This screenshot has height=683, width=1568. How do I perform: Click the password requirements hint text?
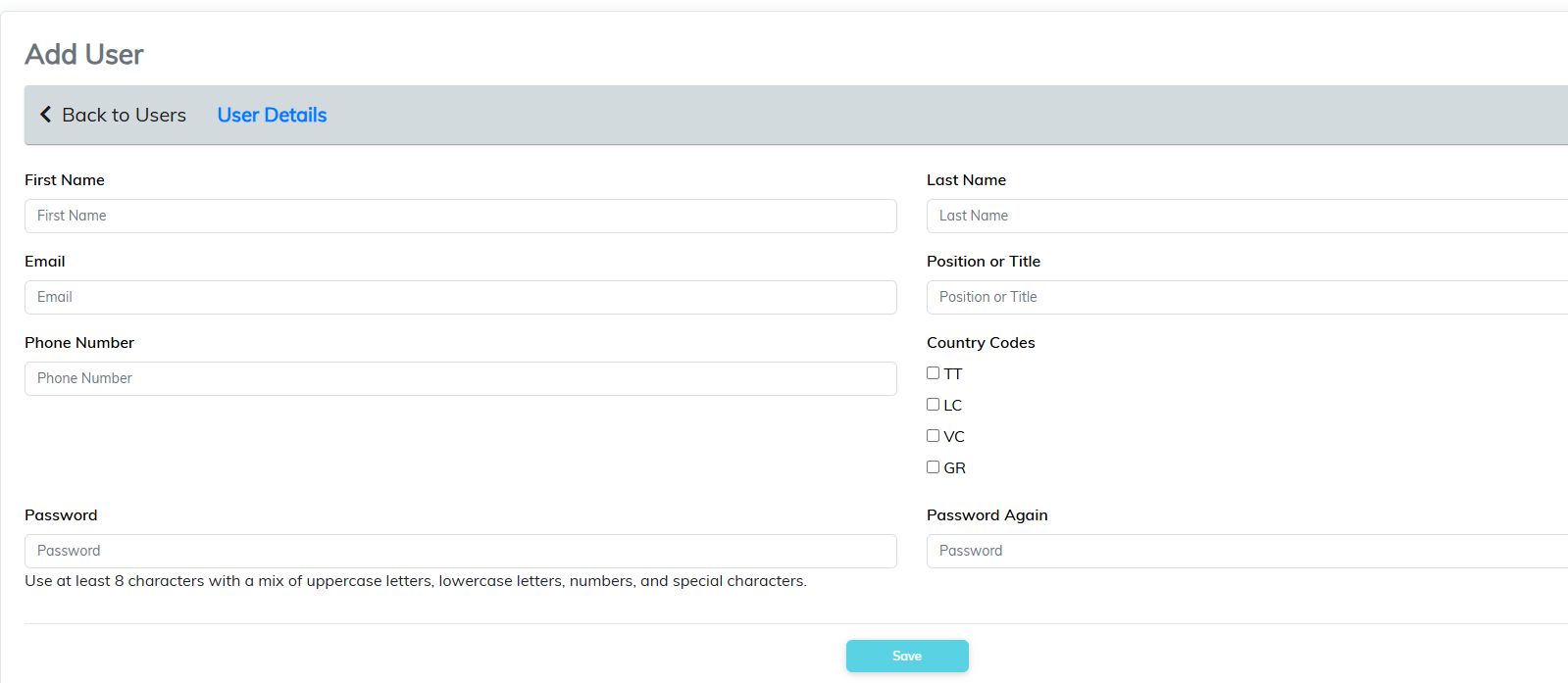click(x=415, y=581)
